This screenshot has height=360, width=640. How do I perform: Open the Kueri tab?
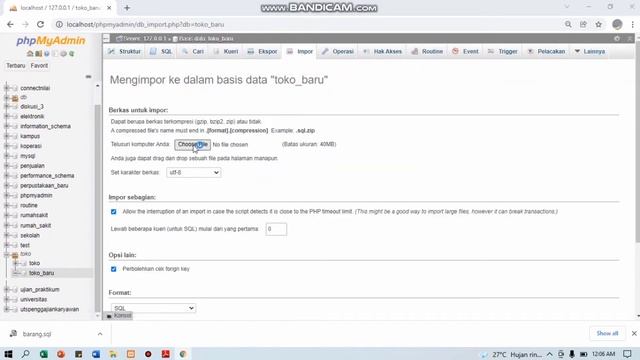coord(226,51)
